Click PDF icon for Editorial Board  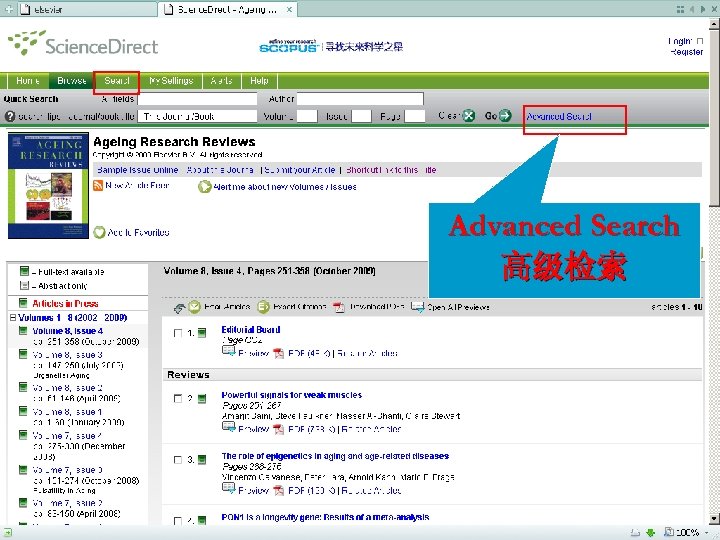(278, 353)
